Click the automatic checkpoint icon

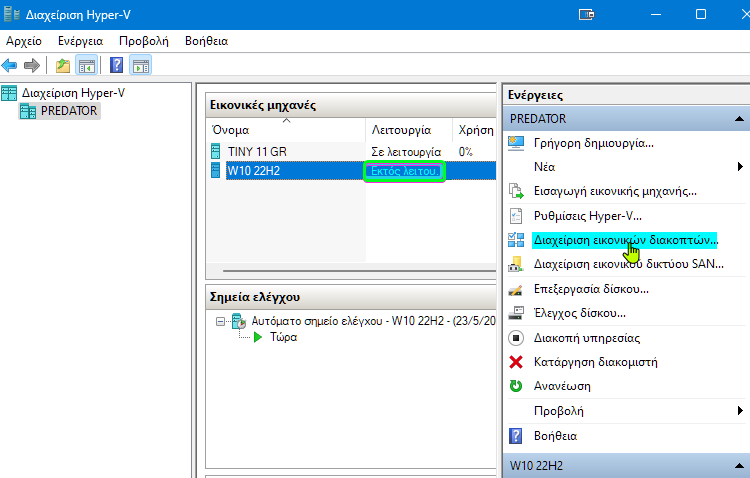pos(239,321)
